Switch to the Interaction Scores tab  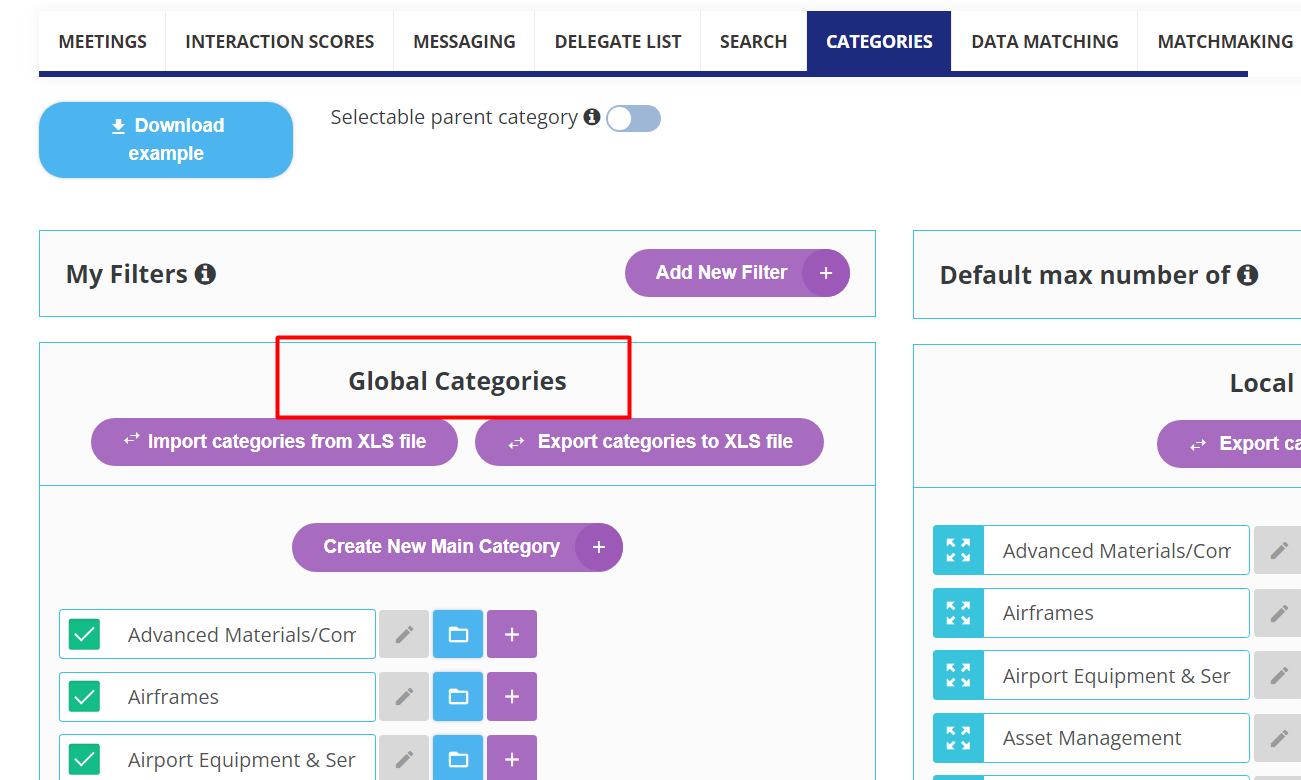[279, 42]
